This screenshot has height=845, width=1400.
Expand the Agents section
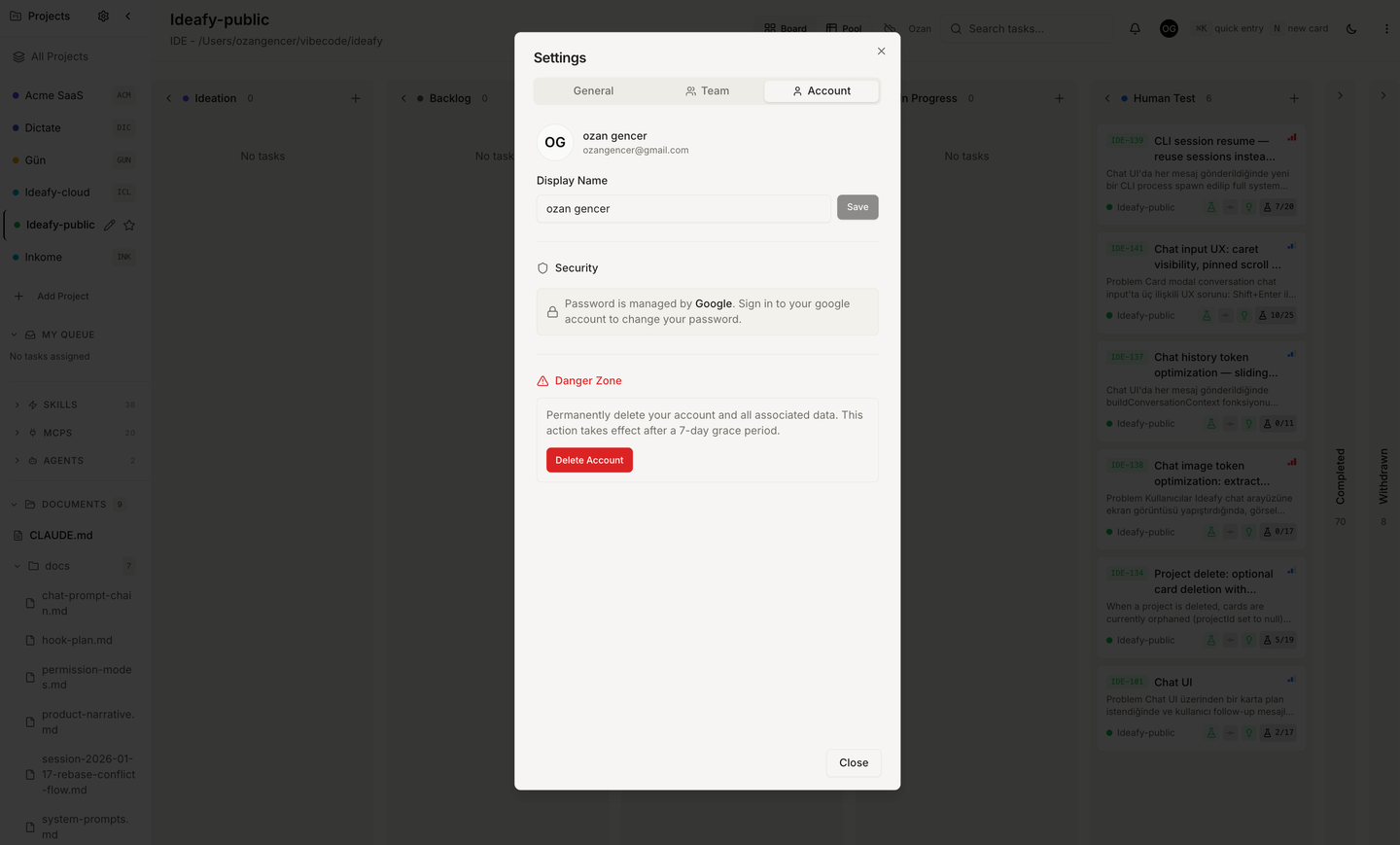[17, 461]
